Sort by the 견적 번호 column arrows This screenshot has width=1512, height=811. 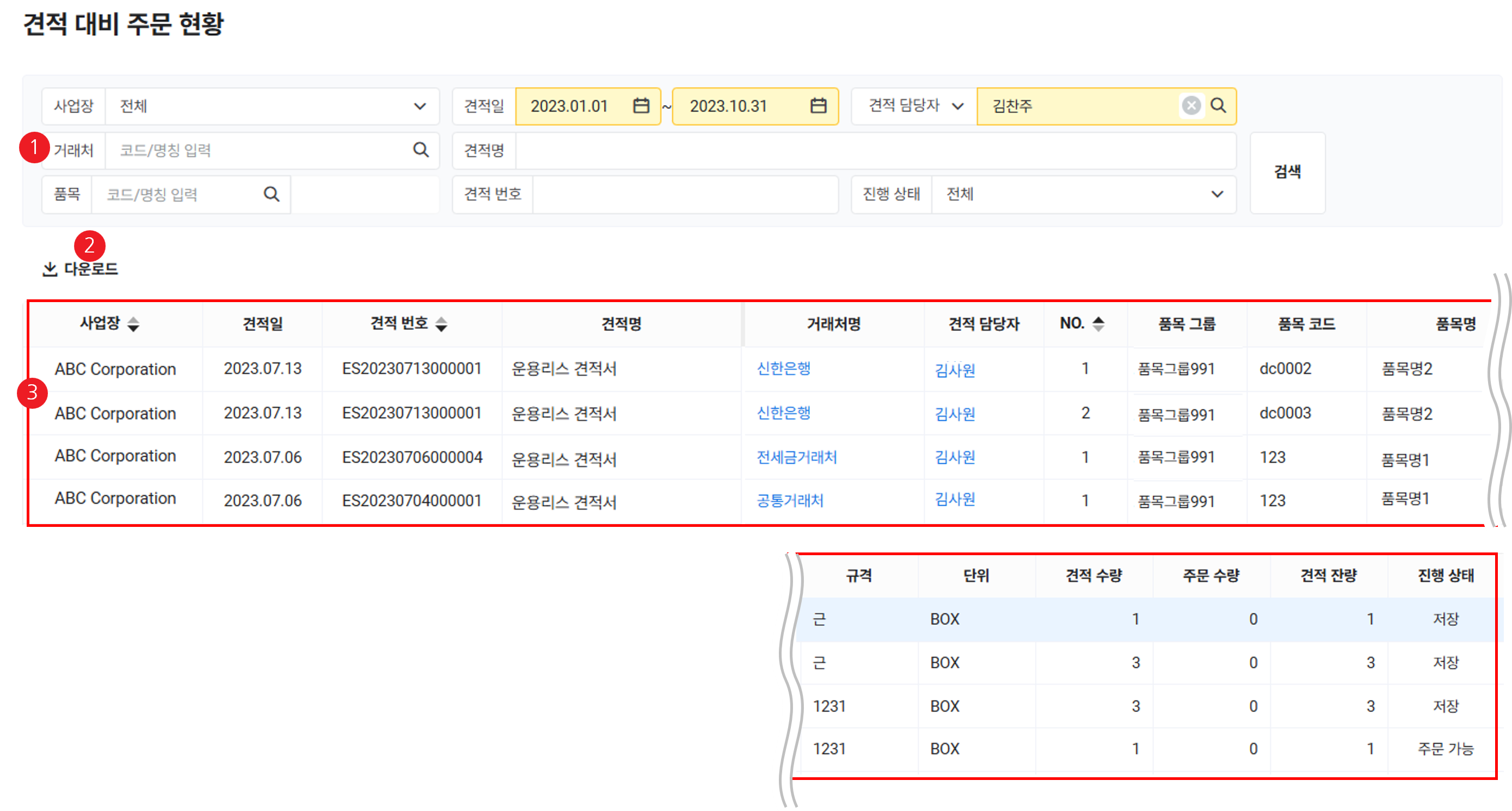tap(441, 324)
